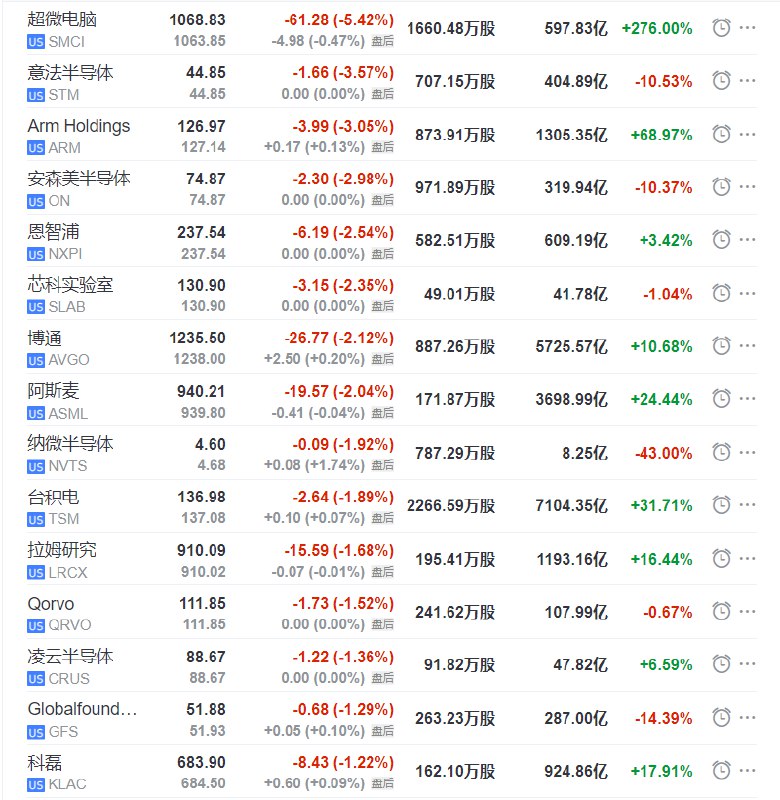Click the alarm clock icon for 意法半导体 STM
The width and height of the screenshot is (780, 800).
pos(721,81)
